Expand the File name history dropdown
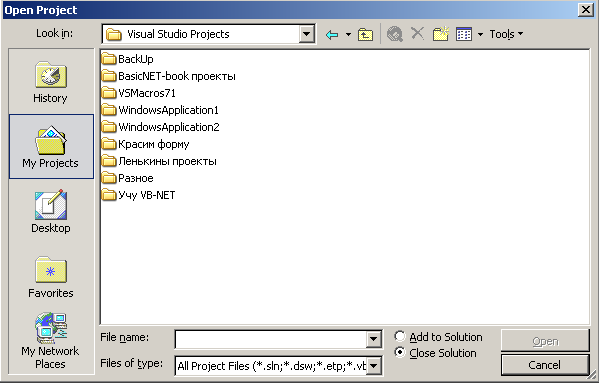599x383 pixels. (373, 339)
